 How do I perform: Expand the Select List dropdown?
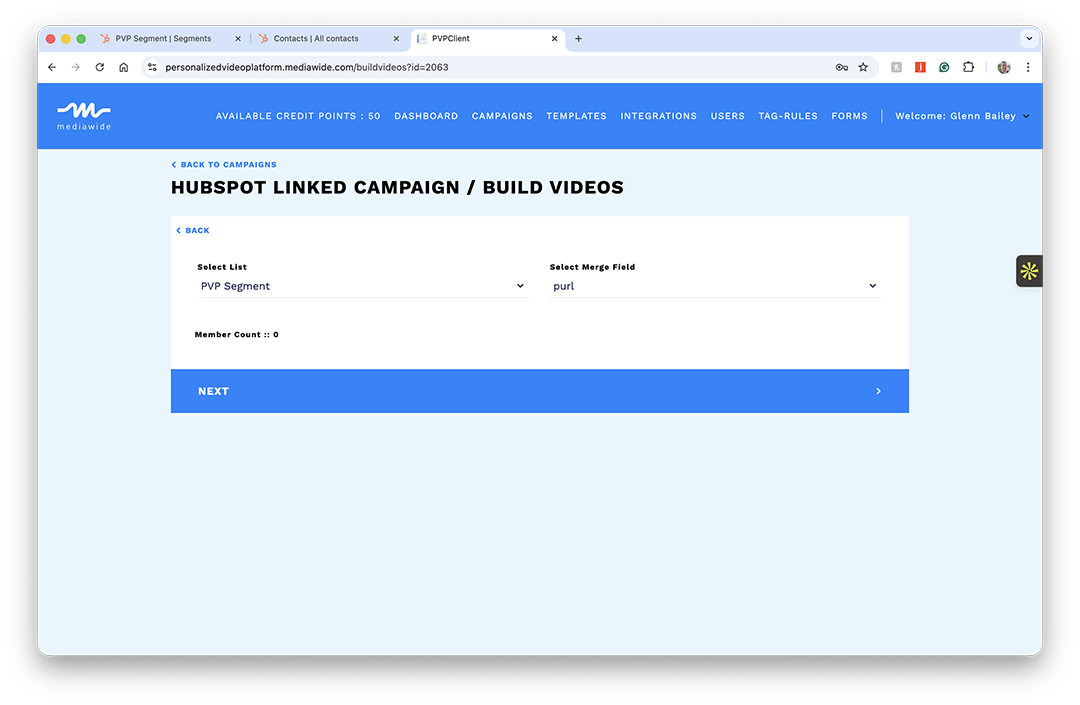point(362,286)
